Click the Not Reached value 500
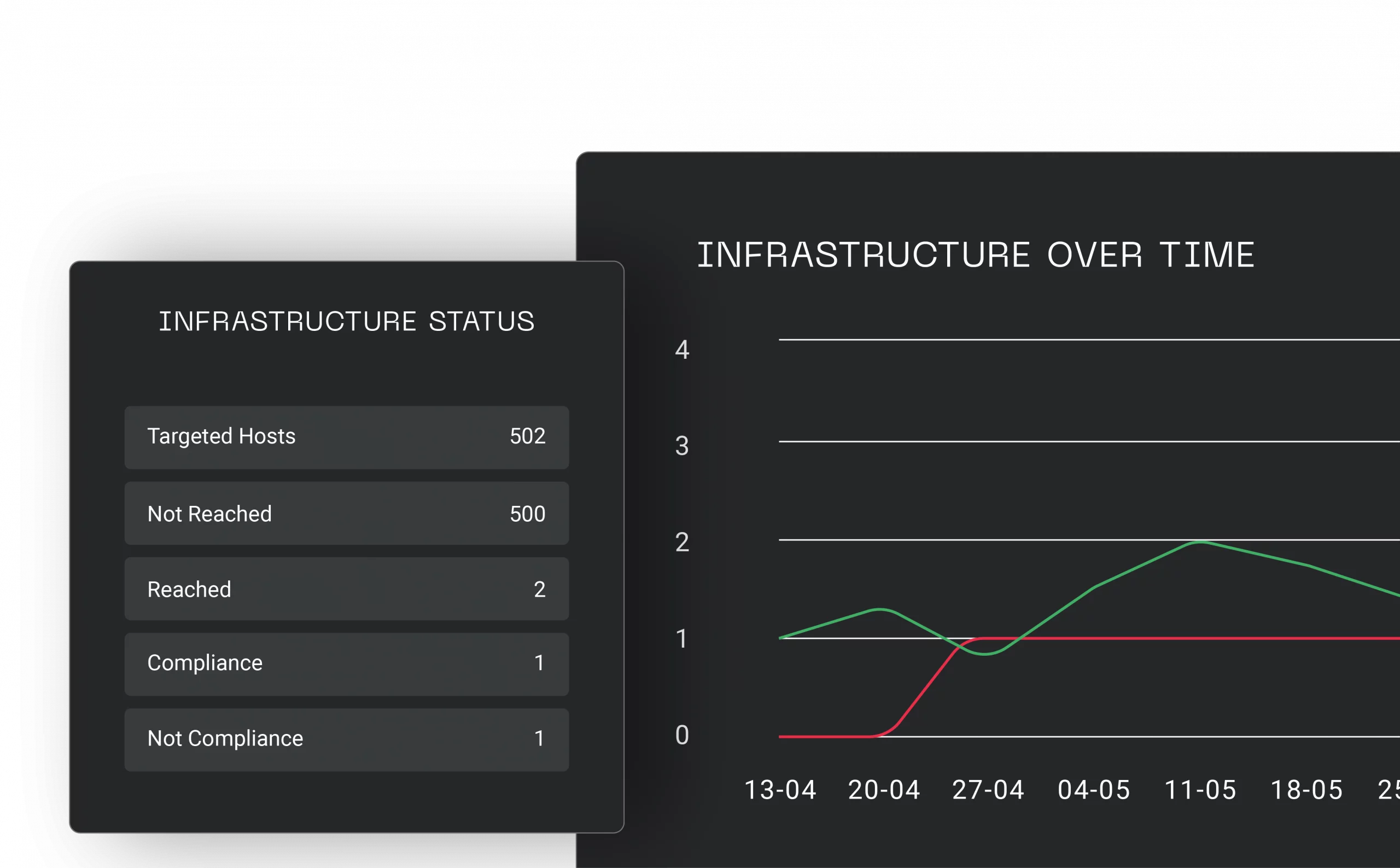 point(528,514)
